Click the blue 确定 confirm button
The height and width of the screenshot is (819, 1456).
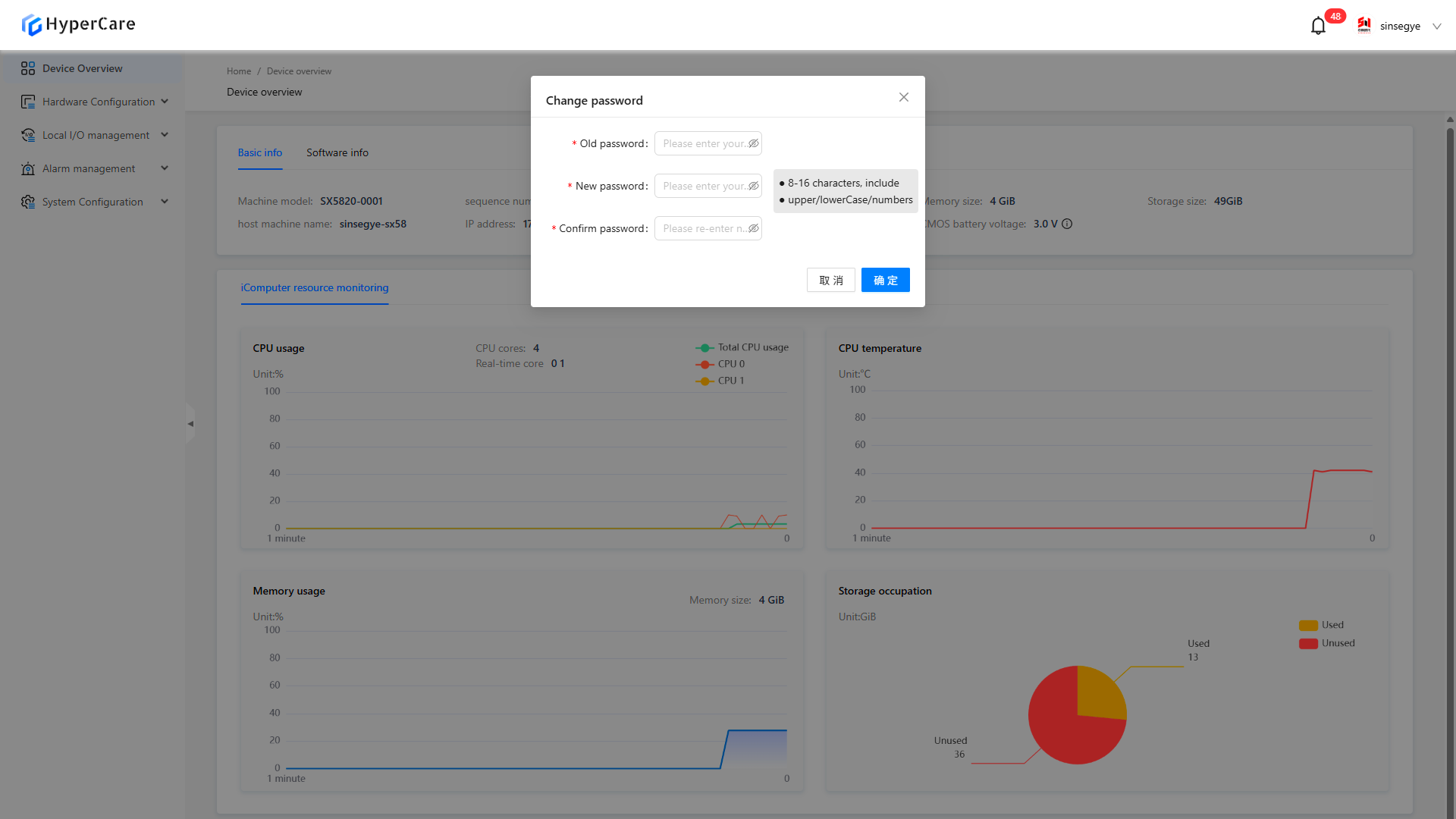pos(885,280)
